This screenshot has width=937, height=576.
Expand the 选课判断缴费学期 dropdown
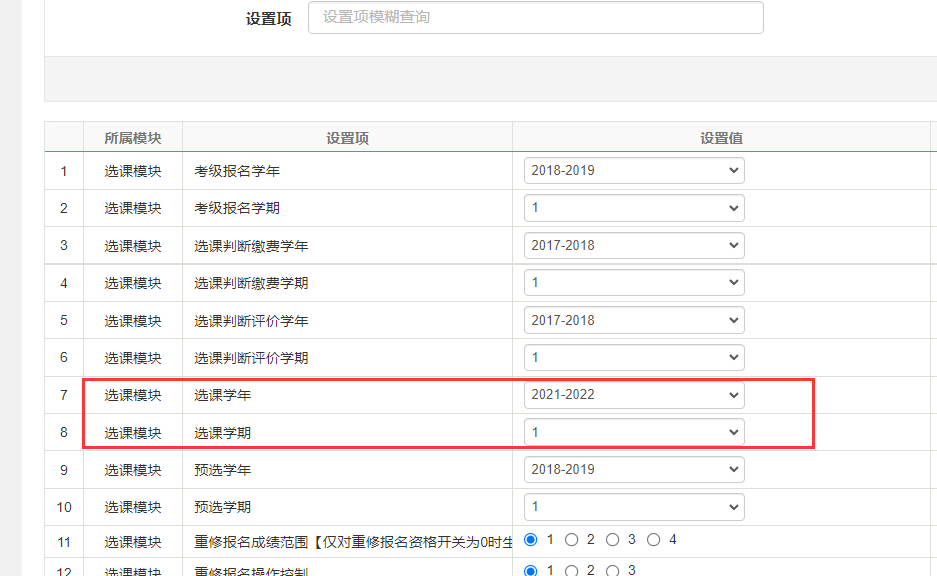(634, 283)
